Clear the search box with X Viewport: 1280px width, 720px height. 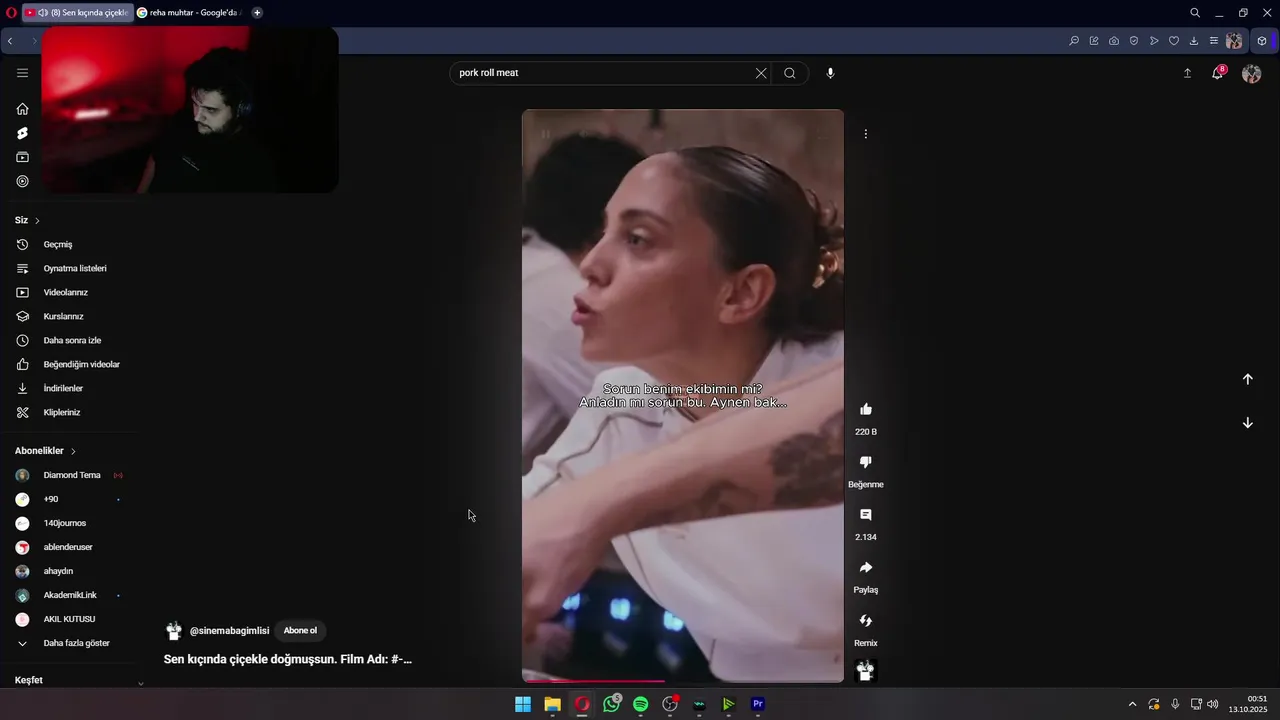coord(761,73)
